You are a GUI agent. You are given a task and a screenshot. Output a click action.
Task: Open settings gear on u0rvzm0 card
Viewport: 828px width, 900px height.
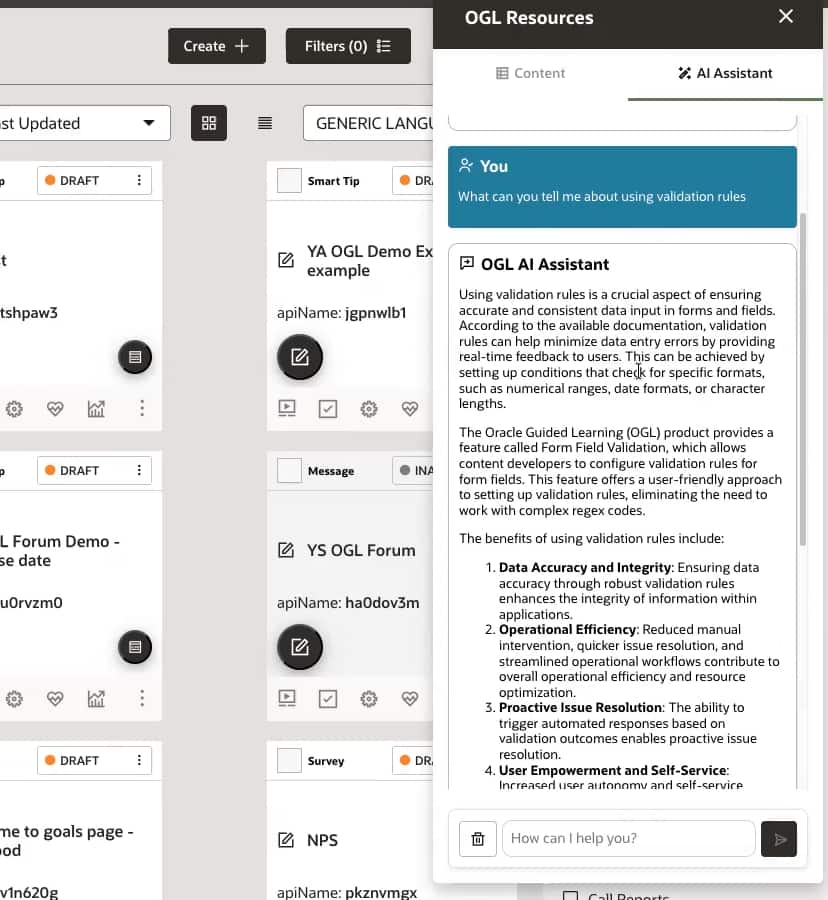click(14, 699)
